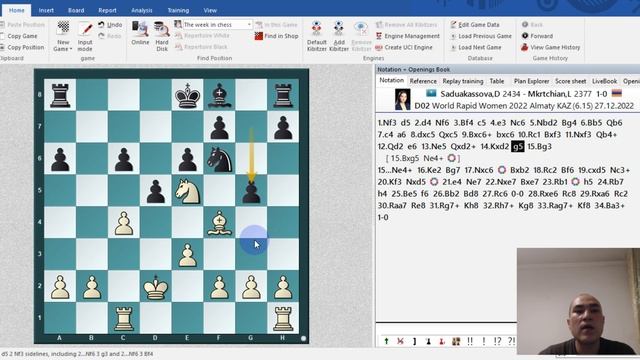Click the side-to-move indicator dot by board
The image size is (640, 360).
(303, 338)
